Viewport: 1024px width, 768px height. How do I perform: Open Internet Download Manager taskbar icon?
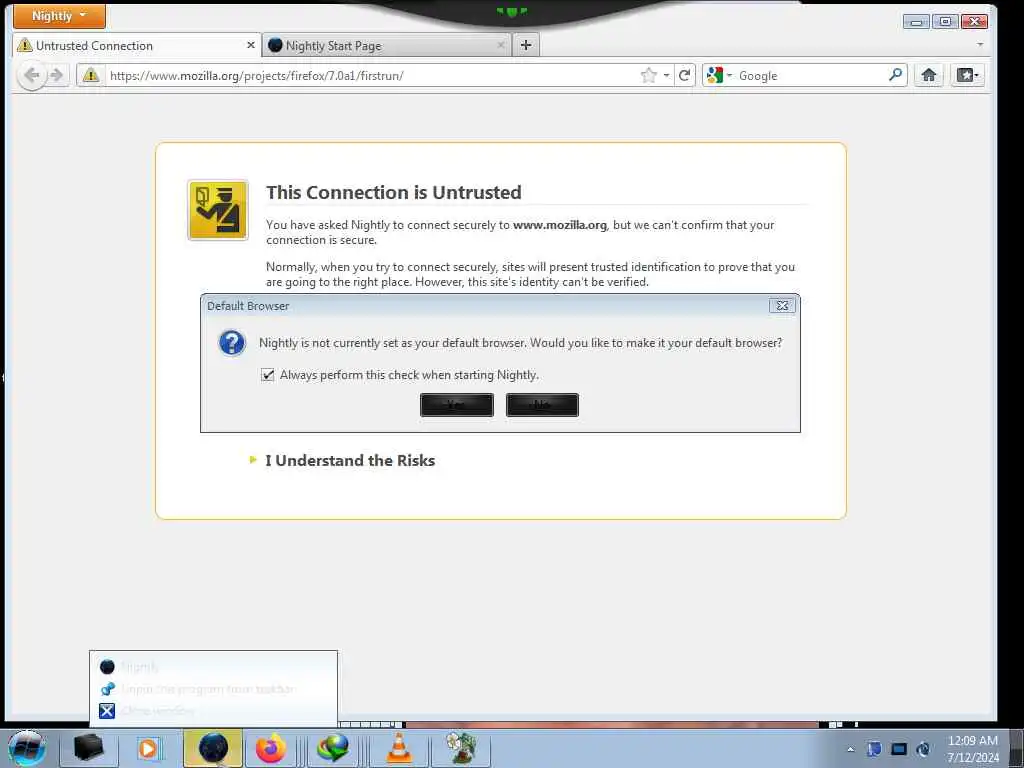pyautogui.click(x=332, y=748)
